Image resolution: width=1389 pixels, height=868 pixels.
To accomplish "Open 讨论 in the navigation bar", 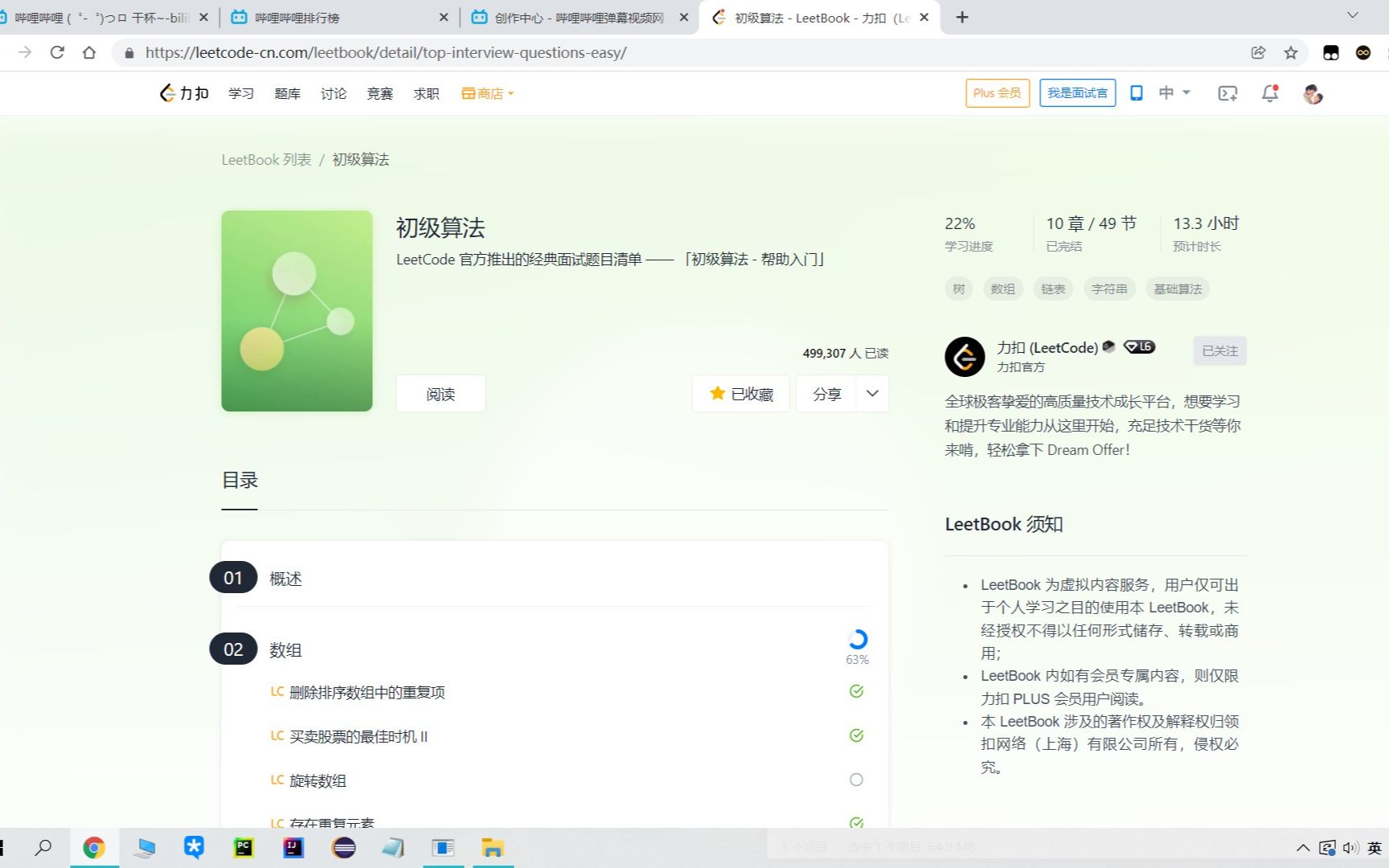I will (334, 93).
